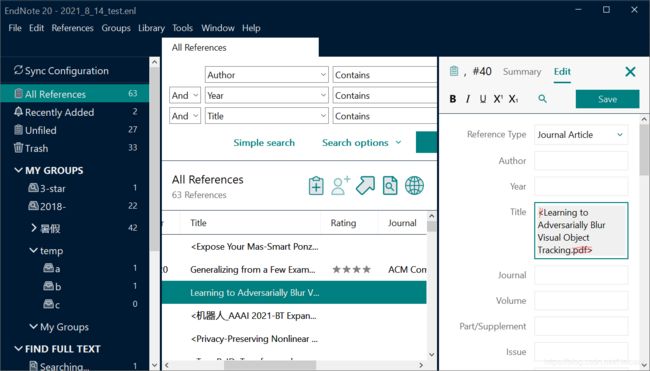Add a new reference with clipboard-plus icon

coord(316,185)
